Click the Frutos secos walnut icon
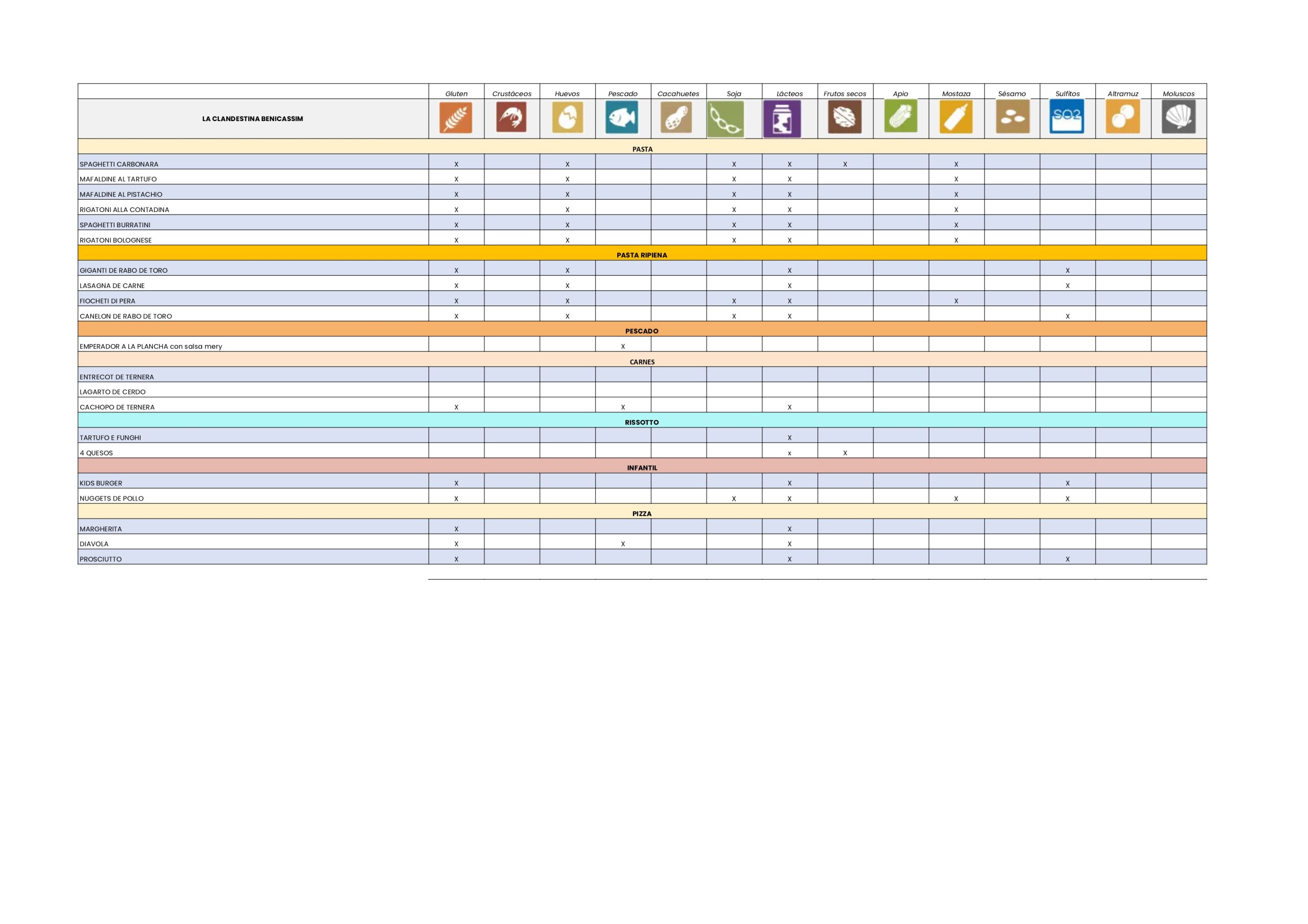Image resolution: width=1308 pixels, height=924 pixels. pyautogui.click(x=844, y=117)
